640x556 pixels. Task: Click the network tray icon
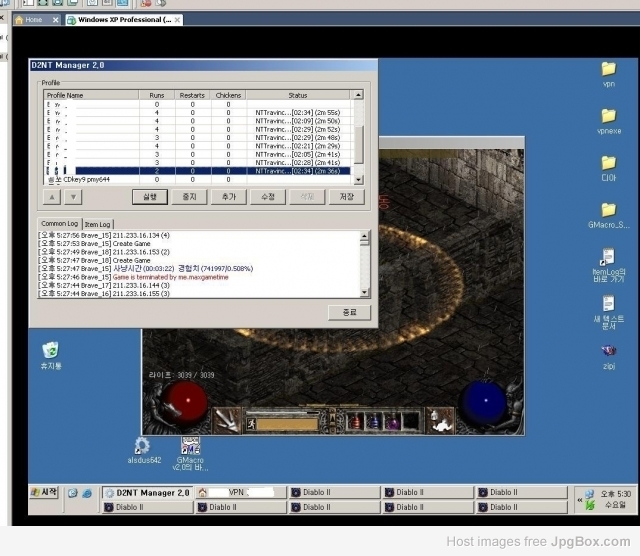tap(589, 494)
